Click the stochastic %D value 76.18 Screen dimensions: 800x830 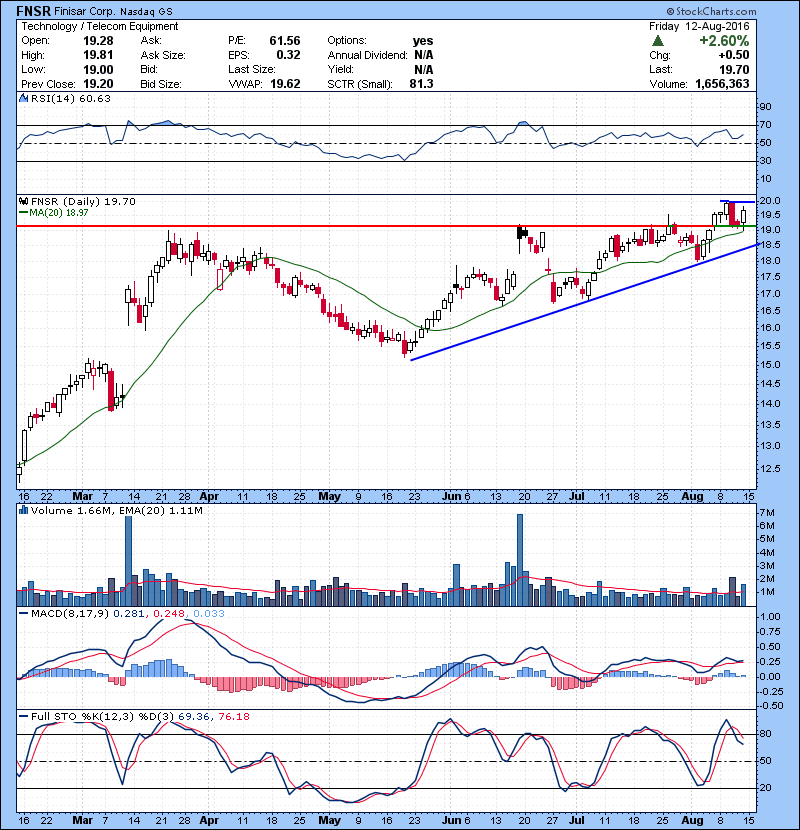[233, 716]
